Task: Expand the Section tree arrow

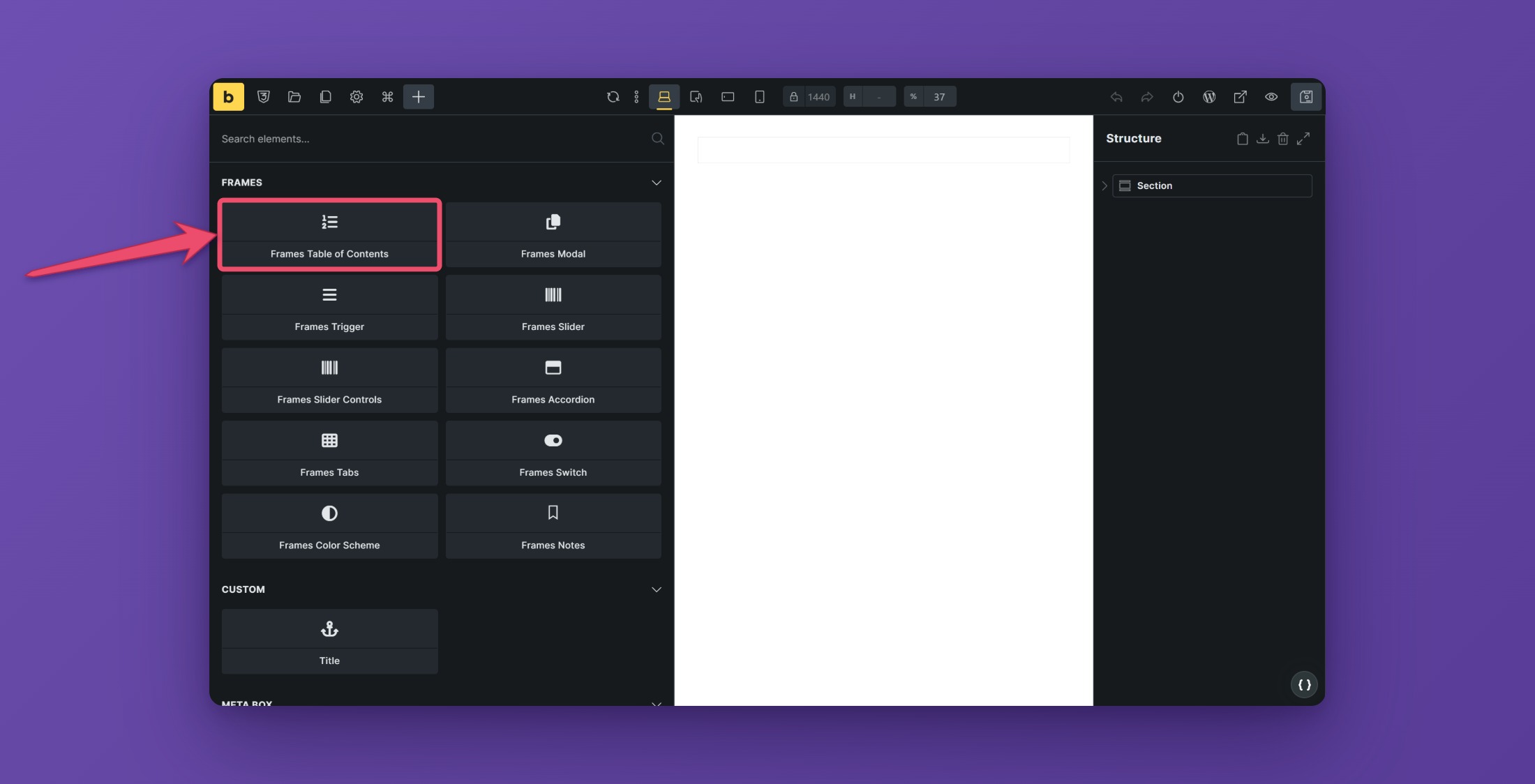Action: pos(1105,186)
